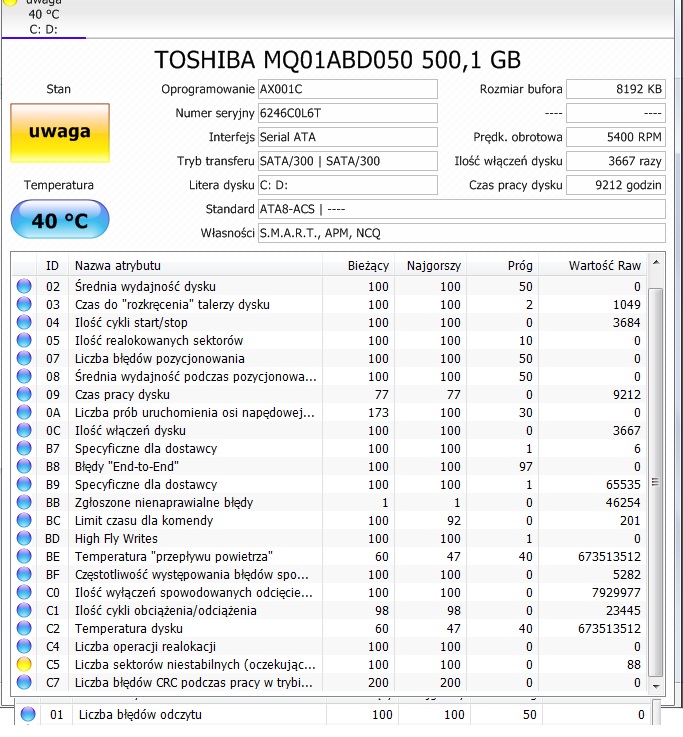This screenshot has height=737, width=683.
Task: Click the blue status icon for attribute B9
Action: (24, 485)
